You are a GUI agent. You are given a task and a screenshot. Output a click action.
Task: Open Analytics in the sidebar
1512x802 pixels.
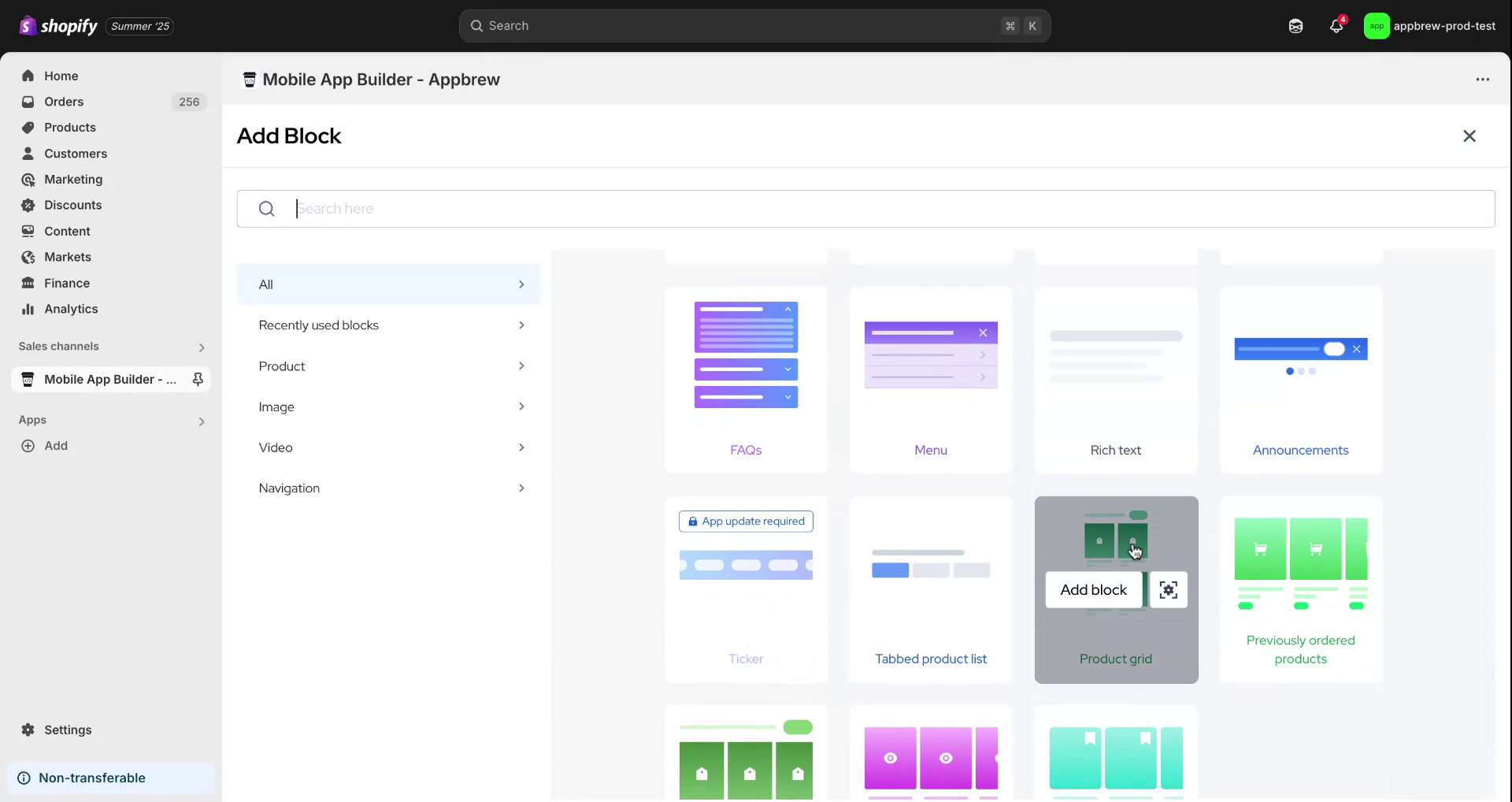[x=71, y=309]
